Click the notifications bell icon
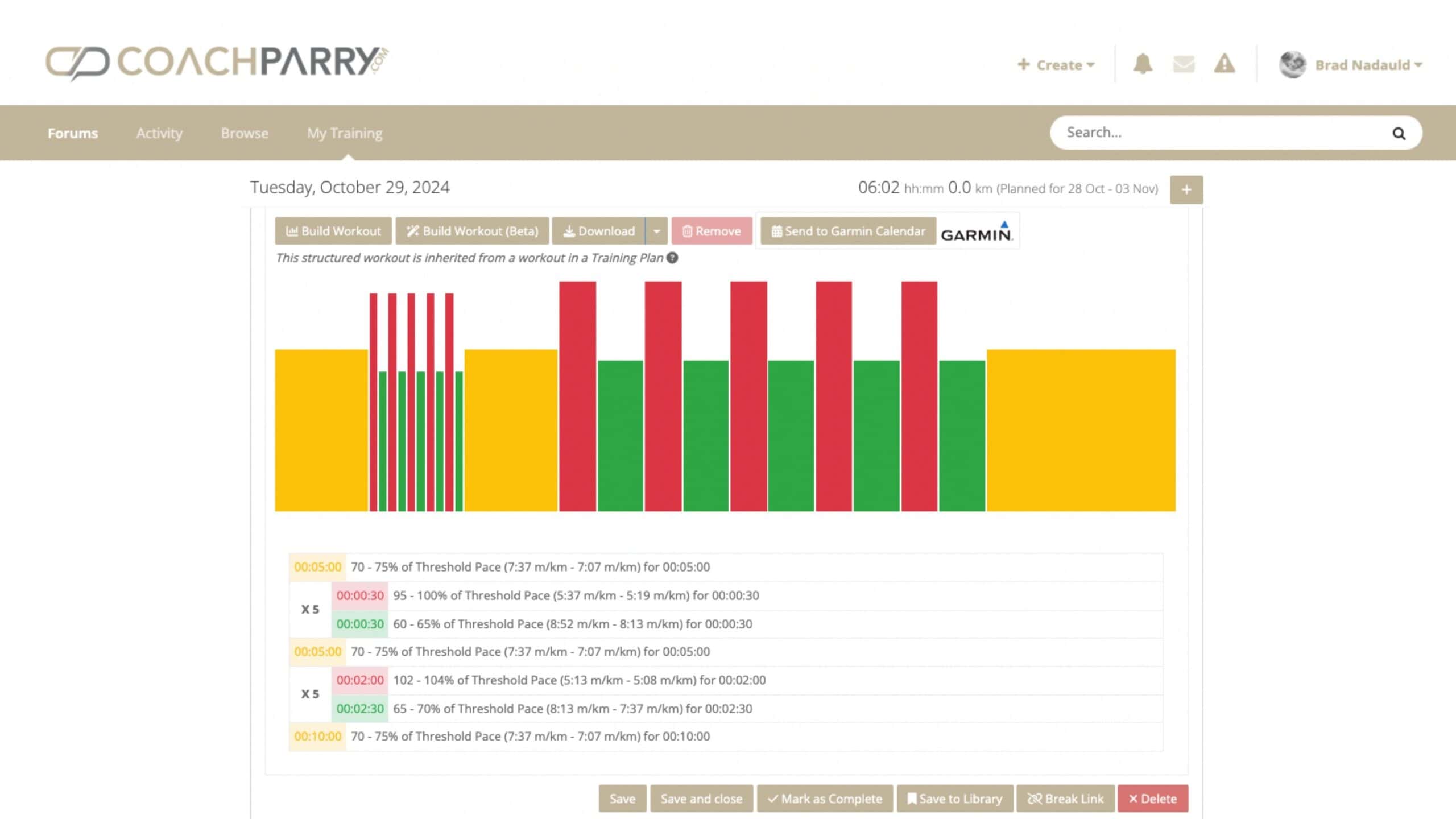This screenshot has width=1456, height=819. 1142,64
